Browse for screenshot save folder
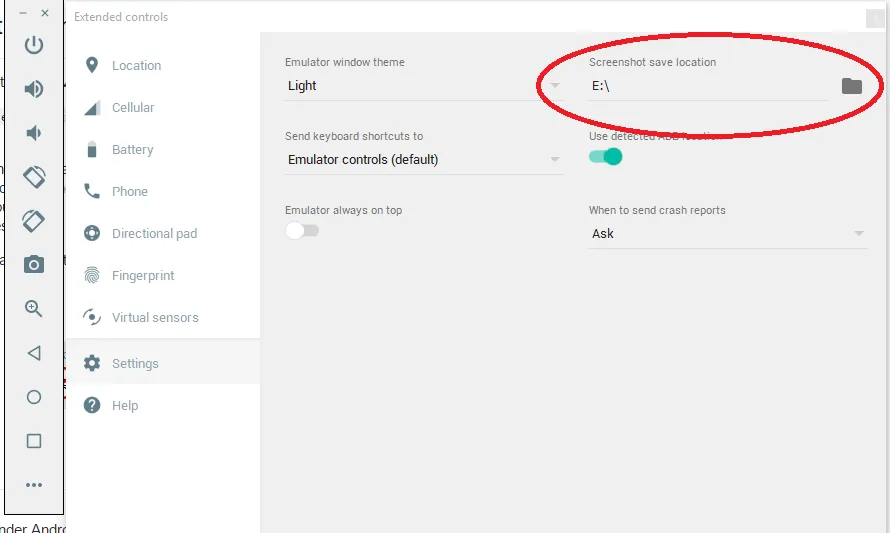The height and width of the screenshot is (533, 890). [x=851, y=86]
